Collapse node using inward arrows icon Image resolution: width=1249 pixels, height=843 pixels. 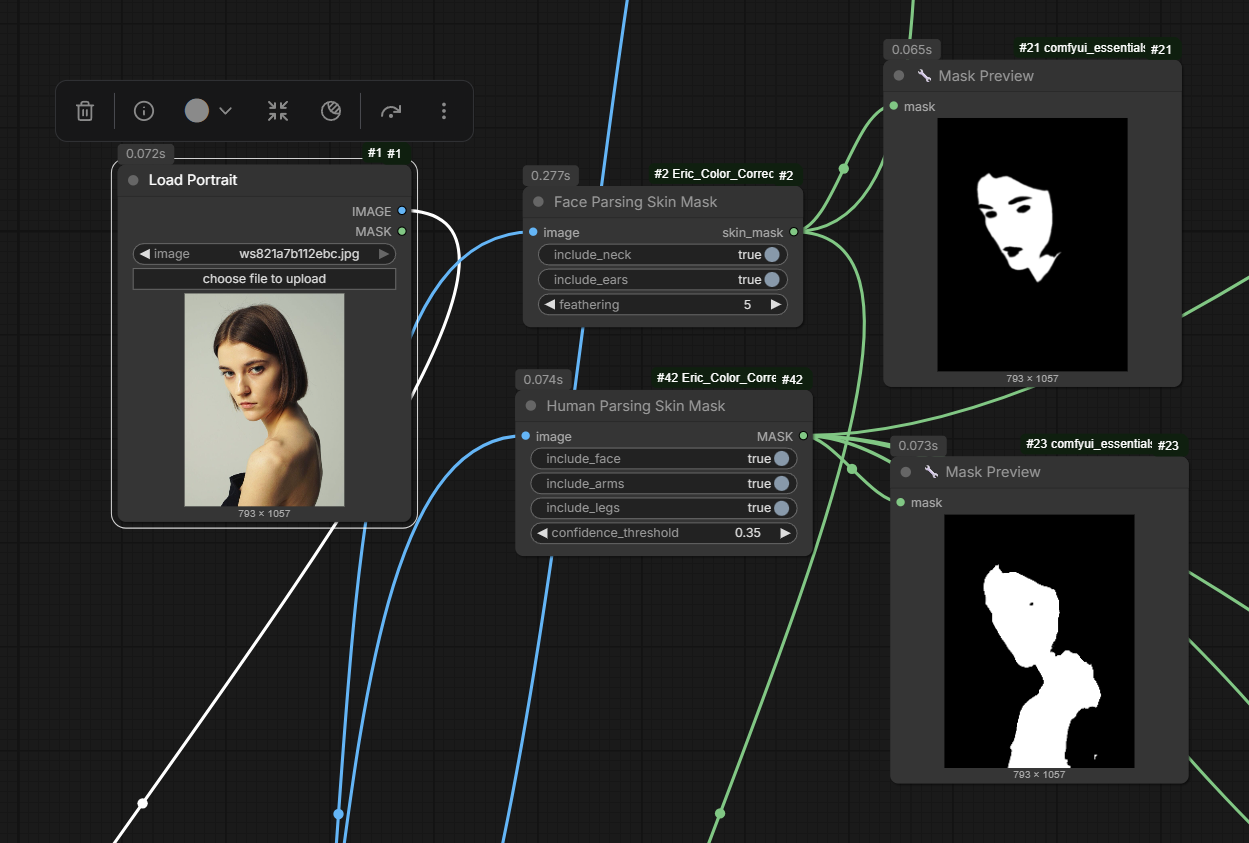[x=278, y=111]
